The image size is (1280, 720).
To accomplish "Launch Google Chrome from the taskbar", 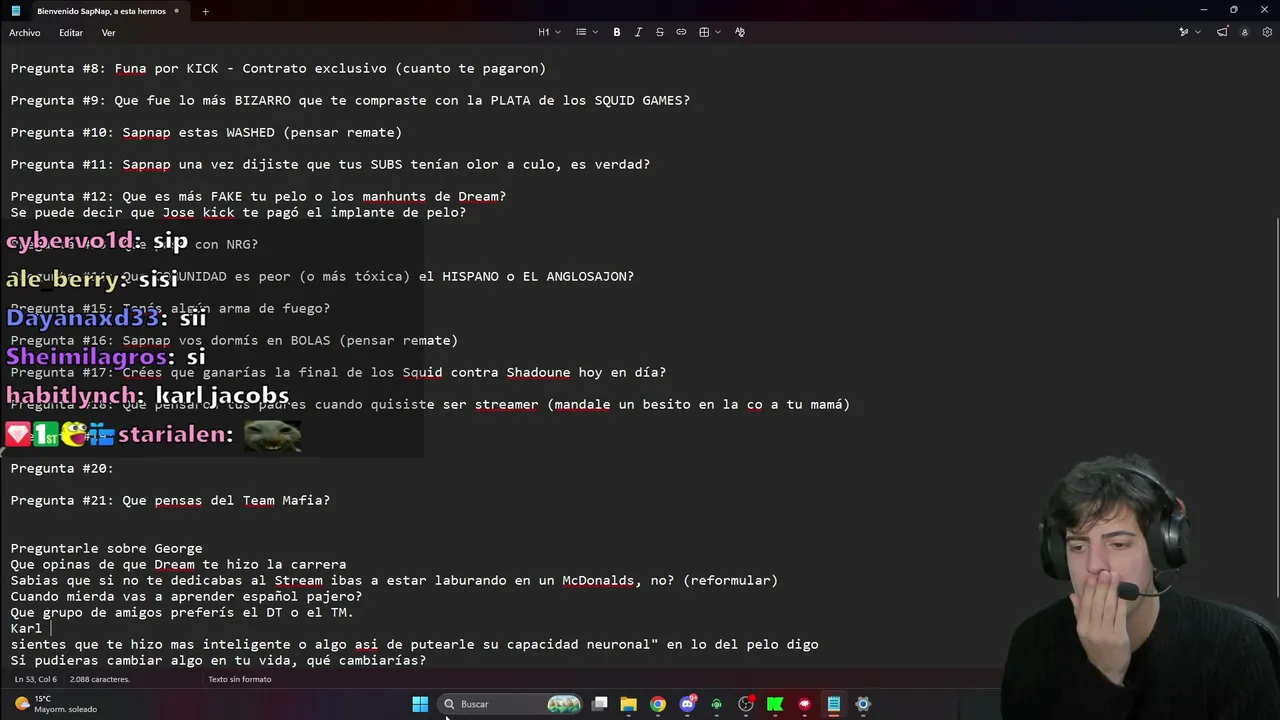I will [x=658, y=704].
